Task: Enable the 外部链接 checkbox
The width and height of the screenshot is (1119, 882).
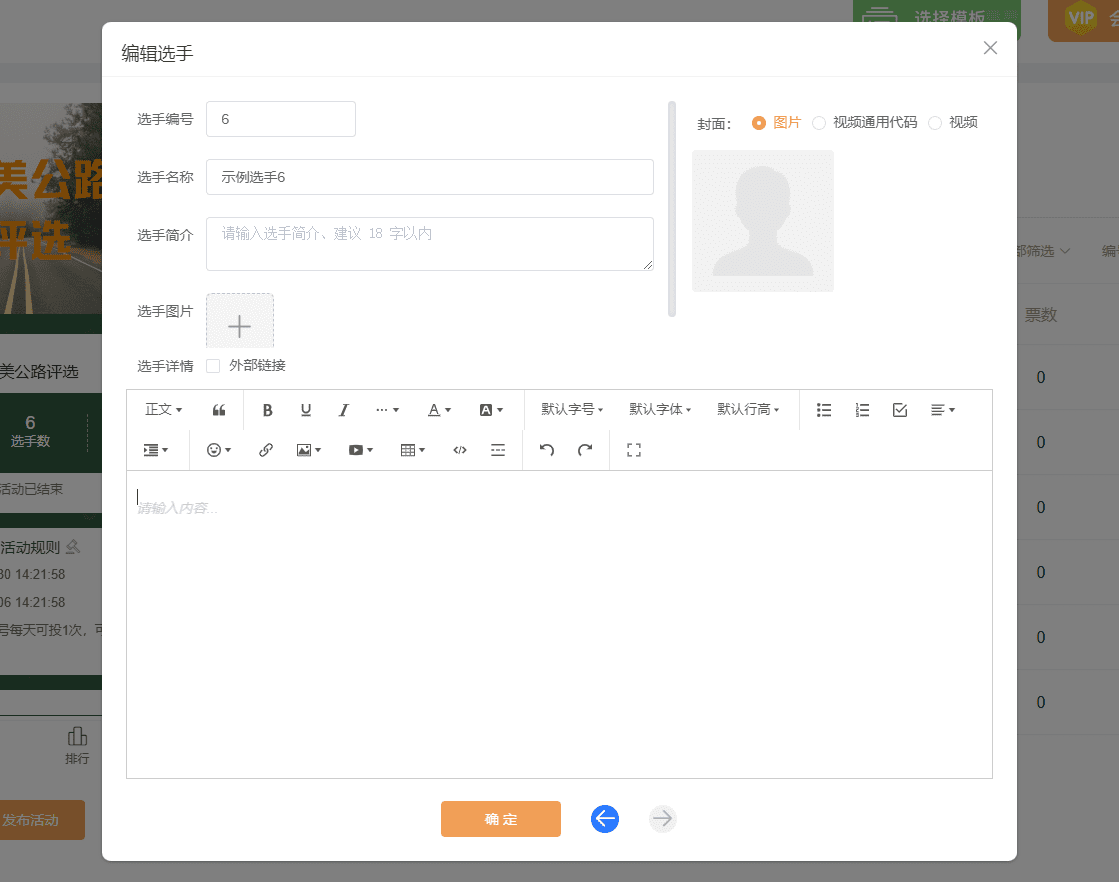Action: (213, 365)
